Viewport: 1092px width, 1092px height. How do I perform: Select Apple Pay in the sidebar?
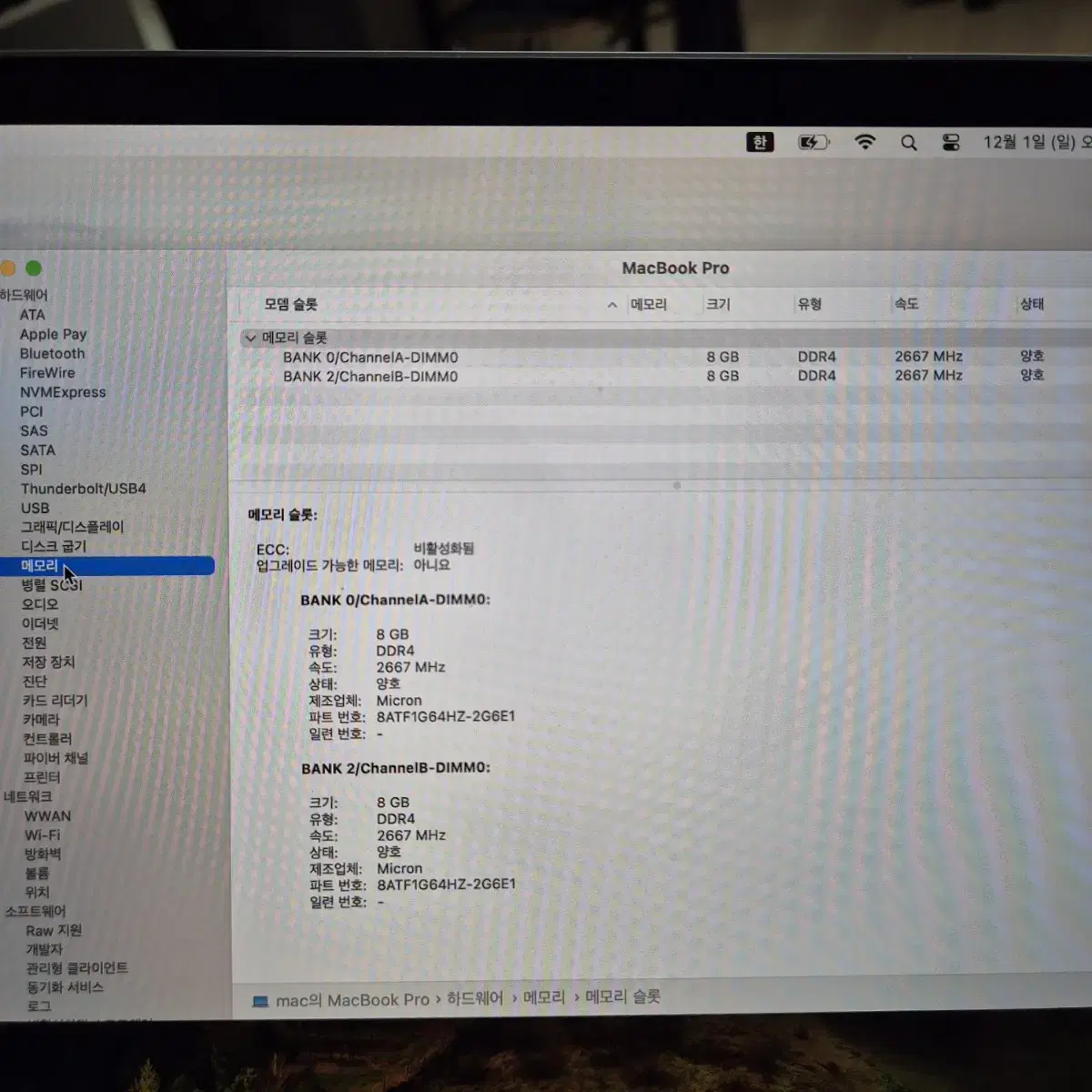point(54,334)
